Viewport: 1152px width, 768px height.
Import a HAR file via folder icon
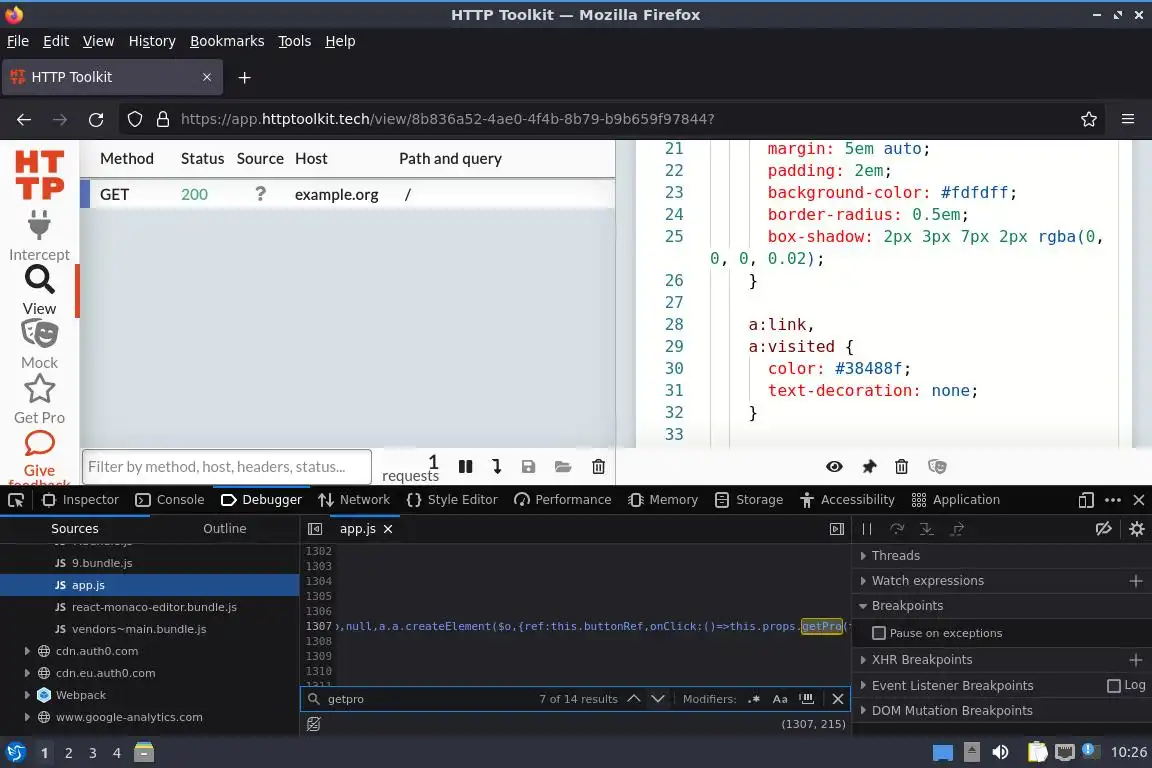pos(563,467)
